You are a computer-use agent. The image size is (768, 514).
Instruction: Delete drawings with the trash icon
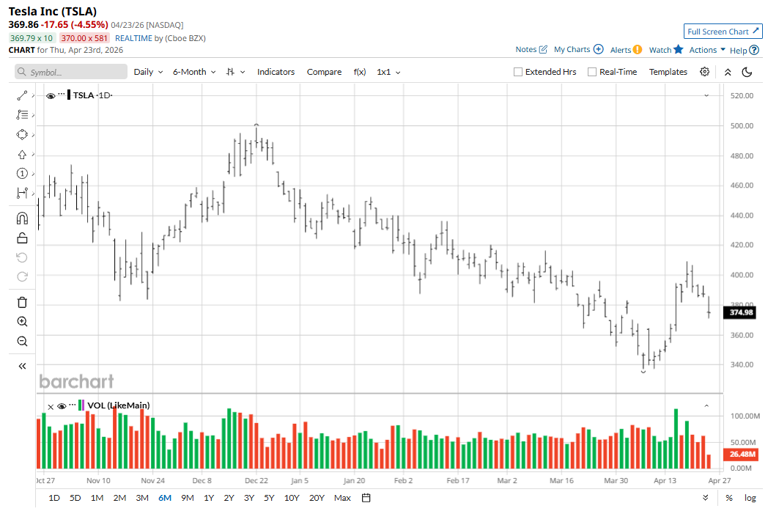(22, 302)
